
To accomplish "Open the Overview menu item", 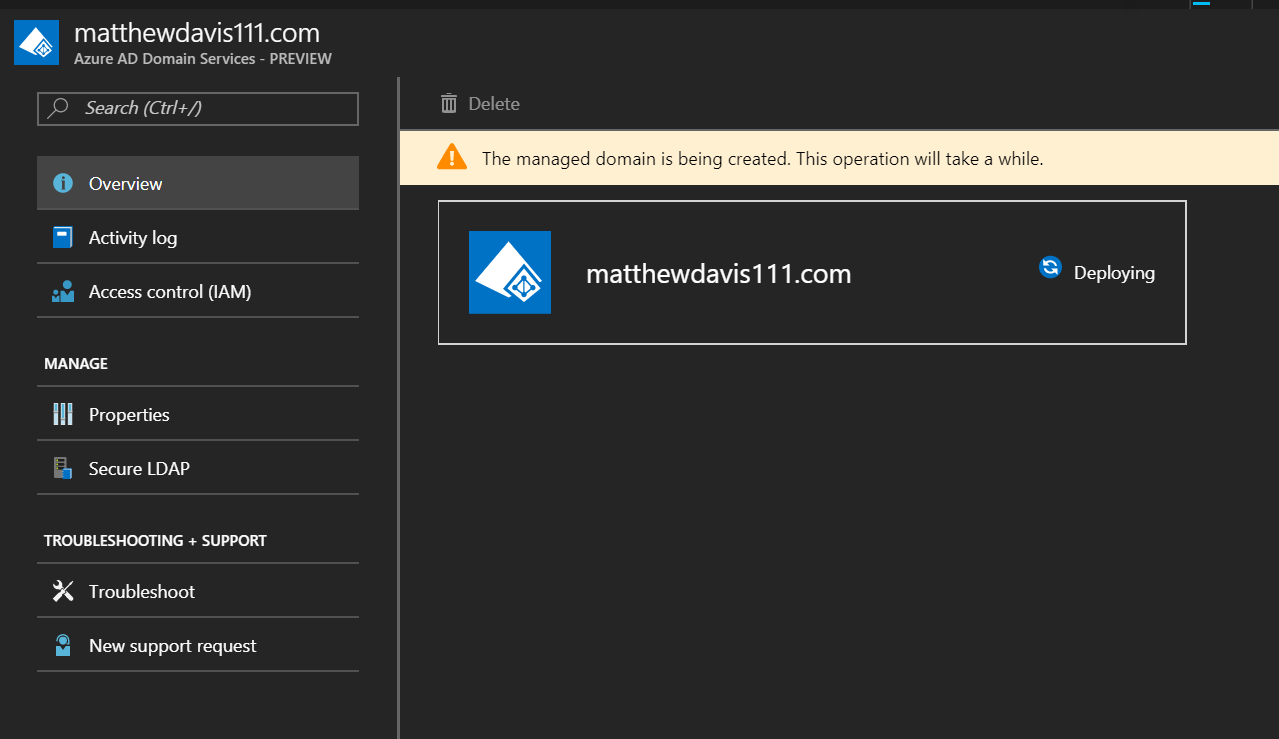I will [x=198, y=183].
